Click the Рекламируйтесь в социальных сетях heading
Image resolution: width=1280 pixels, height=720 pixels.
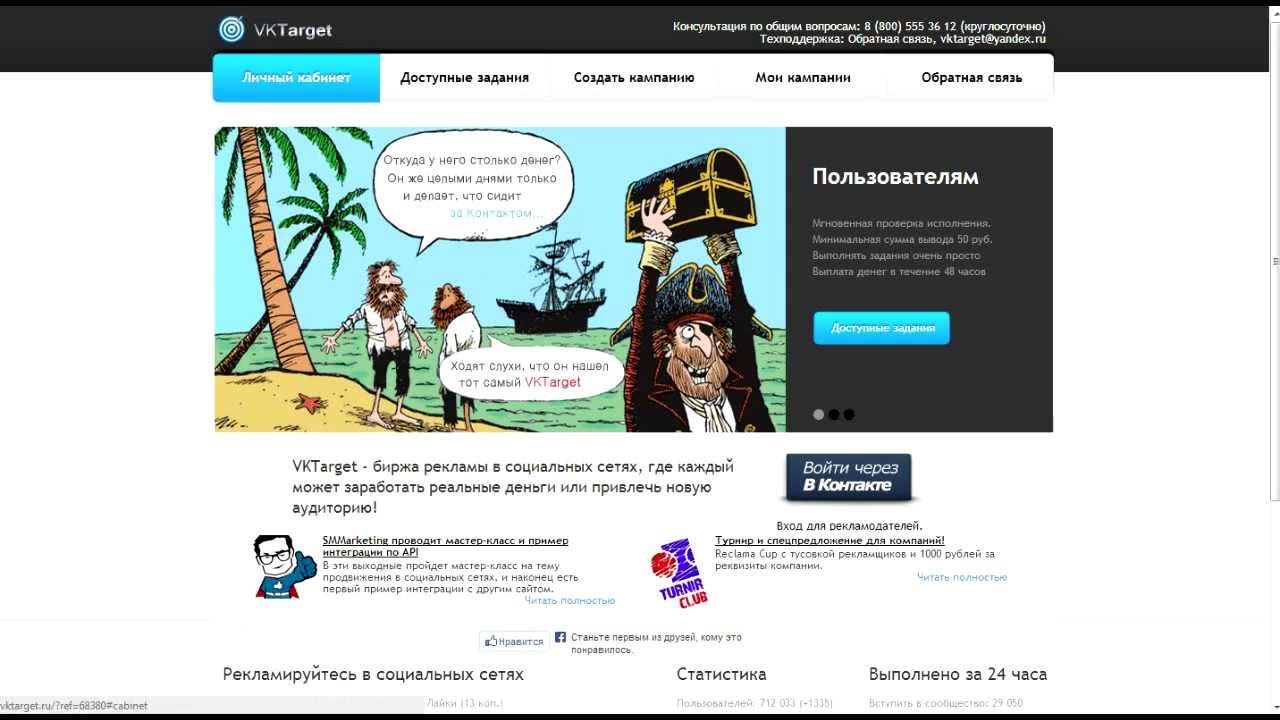pos(373,675)
